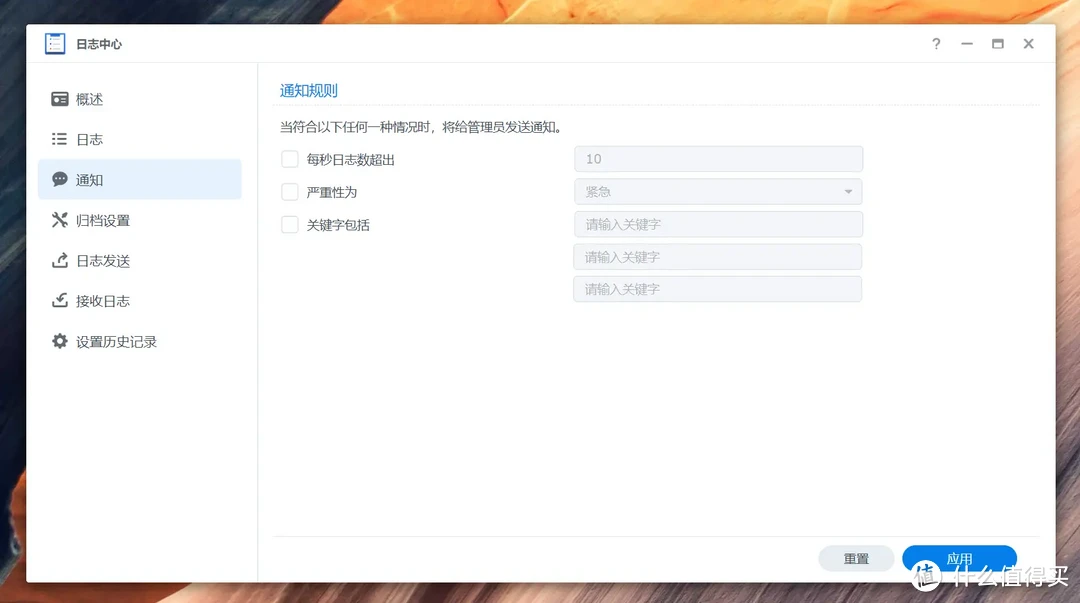Click the 接收日志 download icon
Viewport: 1080px width, 603px height.
60,301
